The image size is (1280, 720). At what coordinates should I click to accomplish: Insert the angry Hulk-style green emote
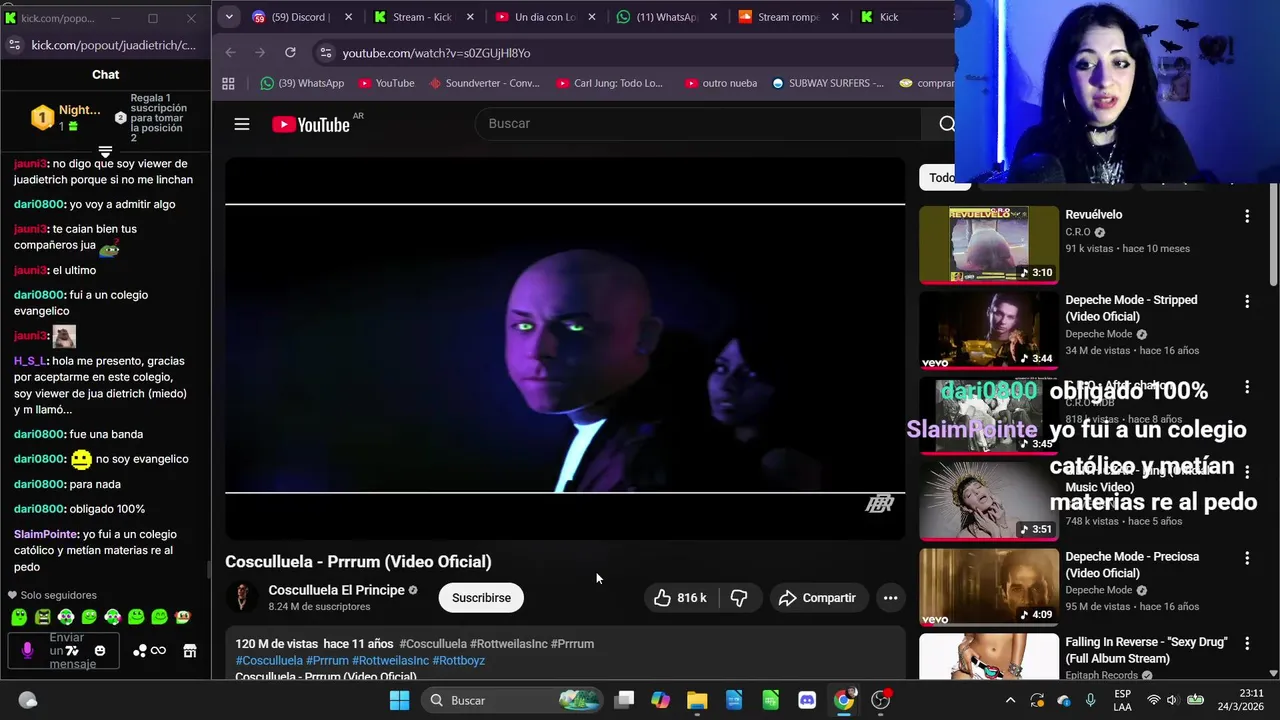[42, 617]
